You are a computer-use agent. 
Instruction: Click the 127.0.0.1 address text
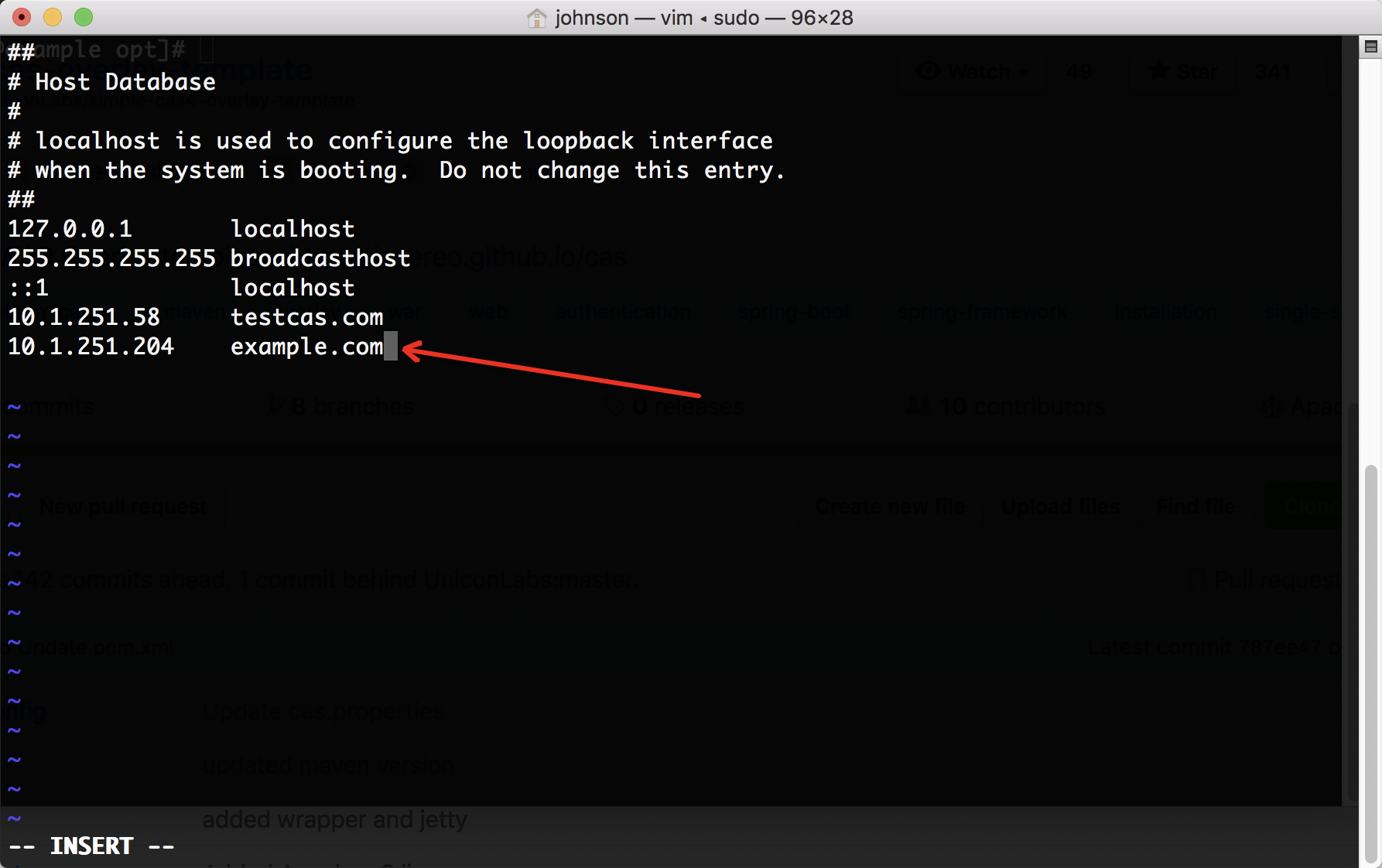[70, 229]
